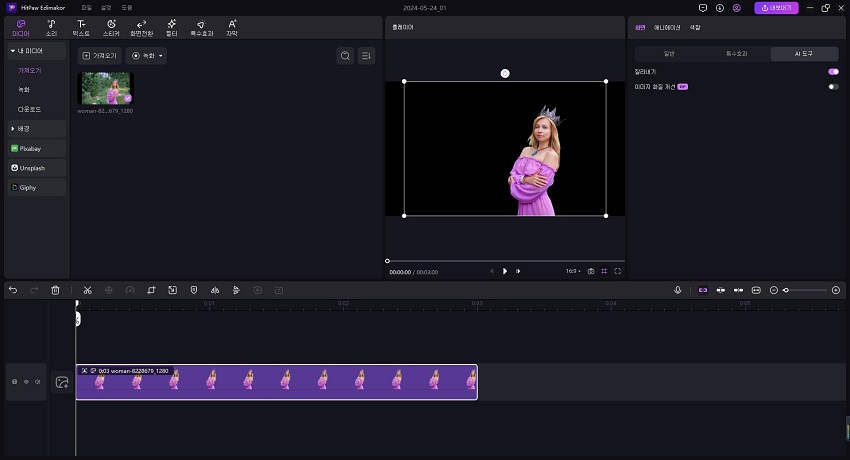This screenshot has height=460, width=850.
Task: Disable the 잘라내기 cutout toggle
Action: tap(832, 72)
